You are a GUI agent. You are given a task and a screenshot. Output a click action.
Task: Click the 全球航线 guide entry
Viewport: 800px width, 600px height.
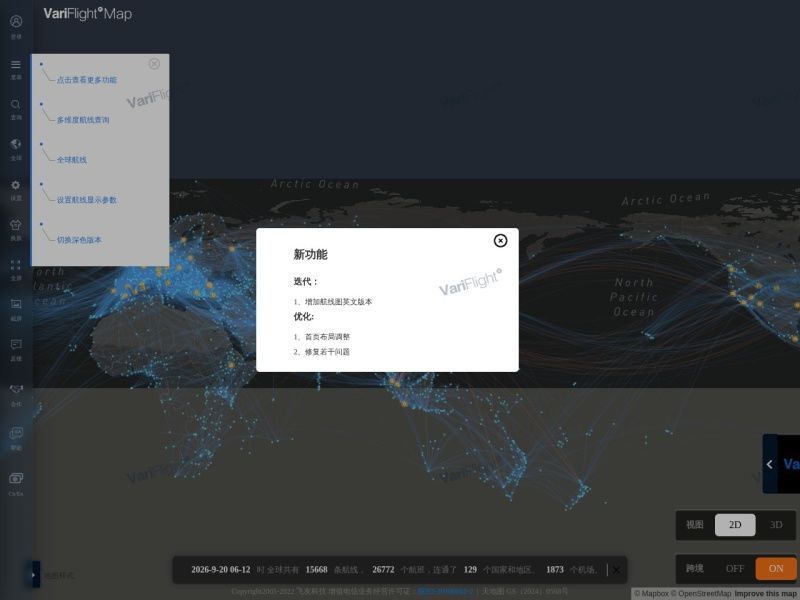click(71, 160)
